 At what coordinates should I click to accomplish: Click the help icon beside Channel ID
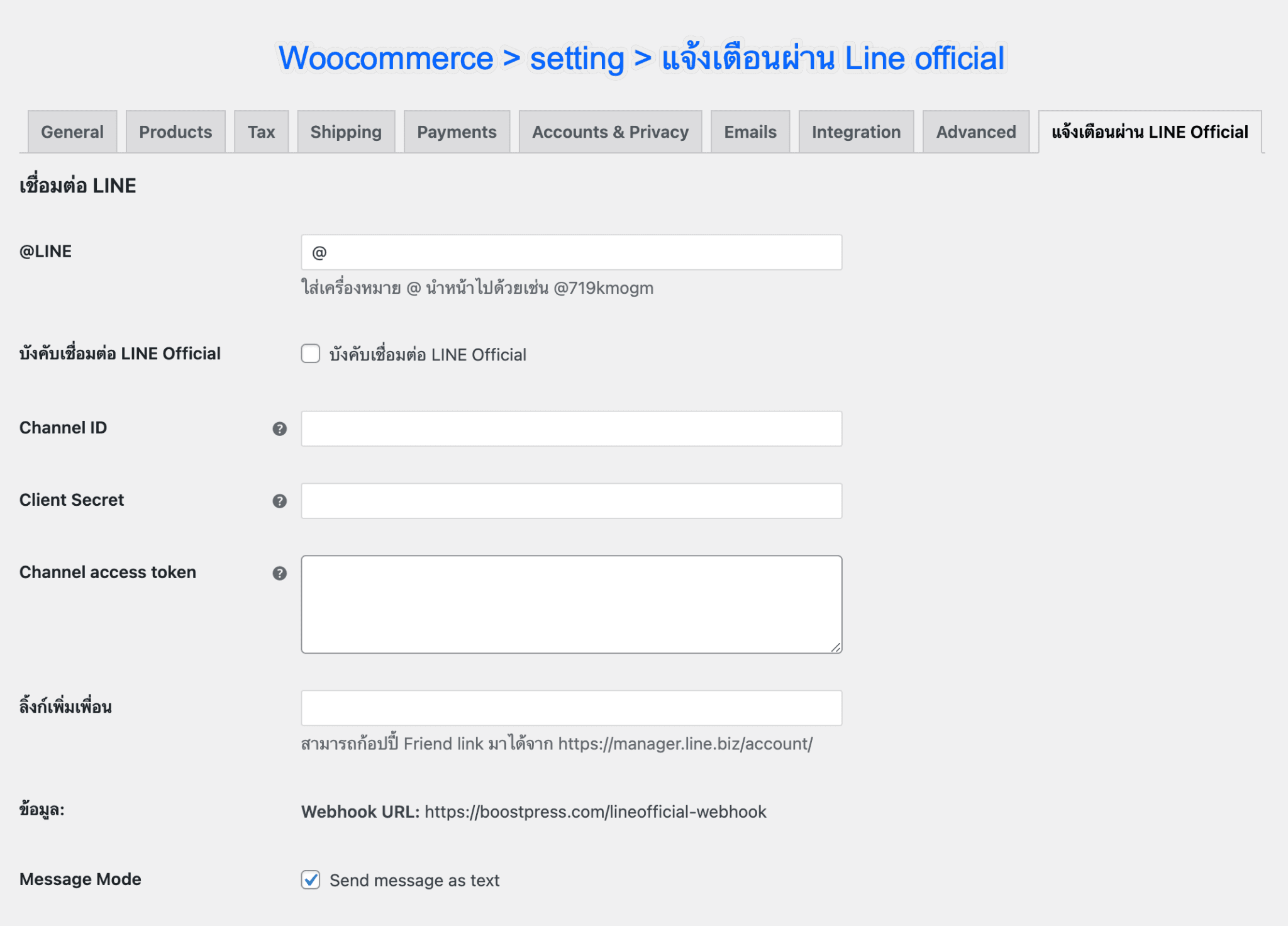click(279, 428)
